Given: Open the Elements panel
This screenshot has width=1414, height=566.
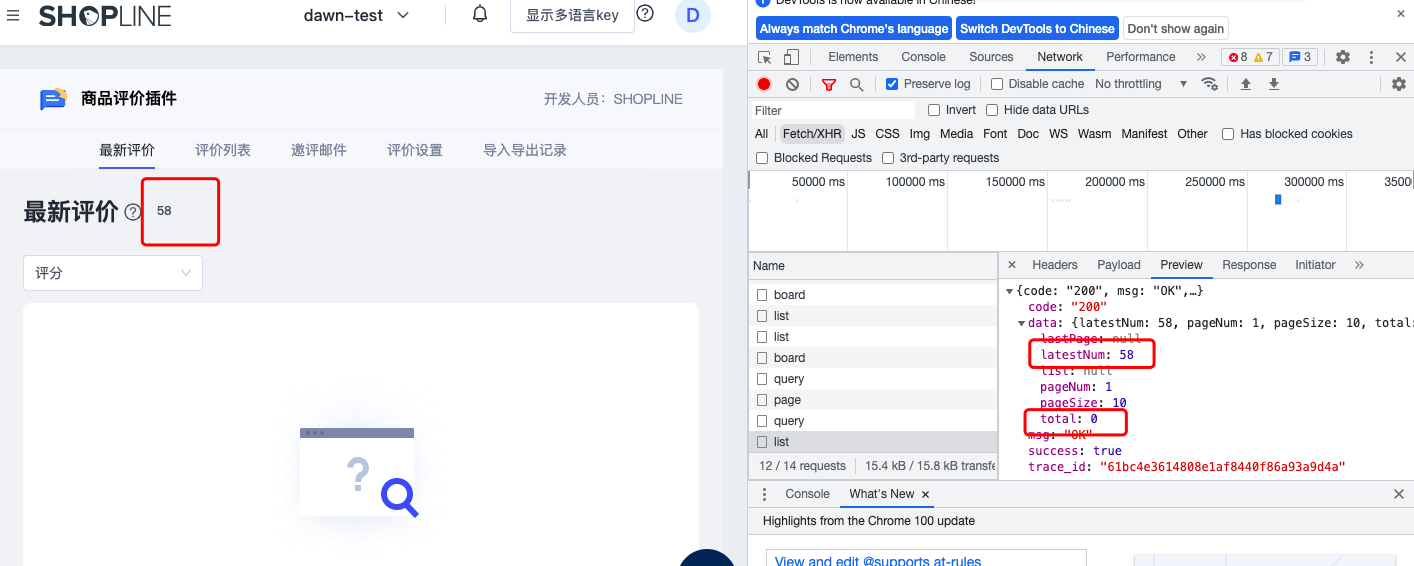Looking at the screenshot, I should (853, 57).
